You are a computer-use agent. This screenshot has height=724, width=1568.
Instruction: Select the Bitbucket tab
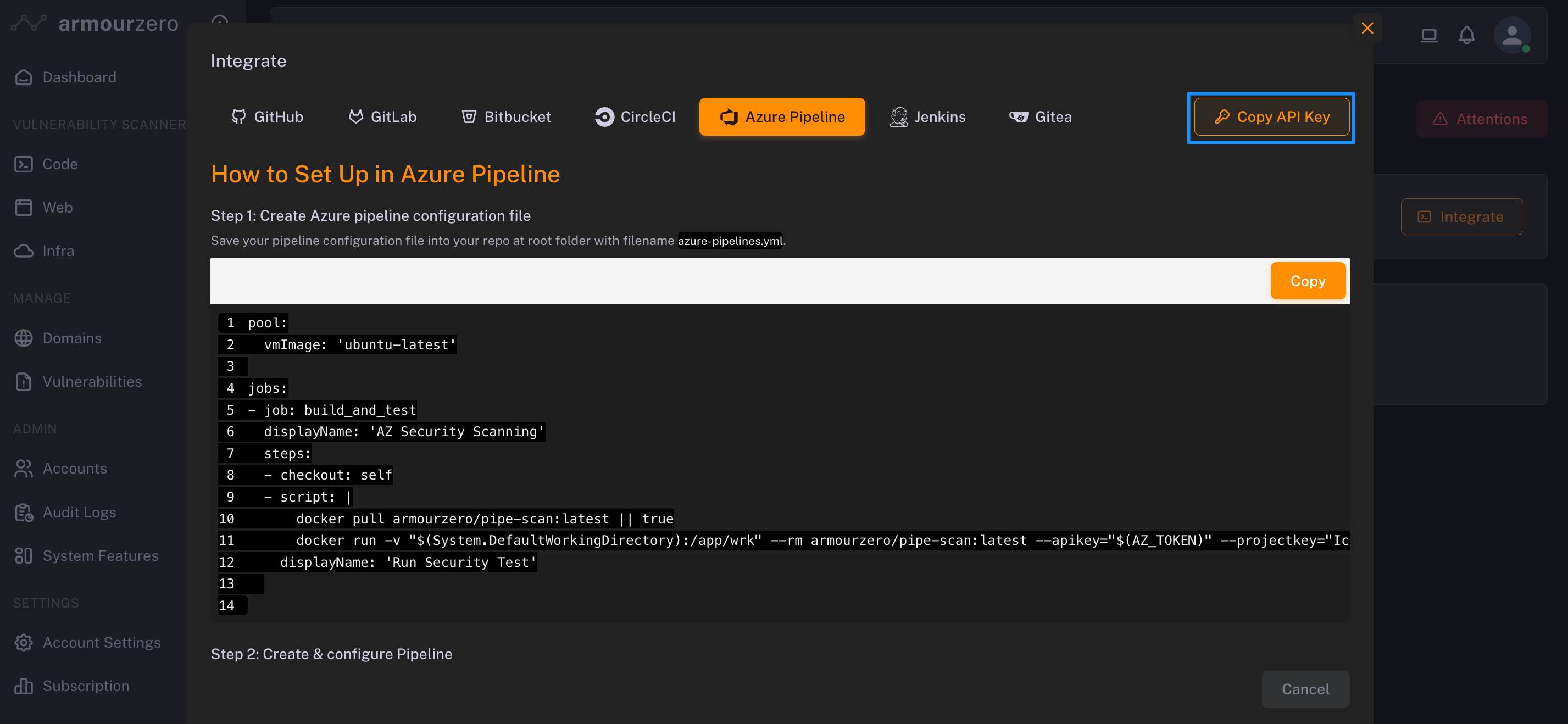(x=506, y=117)
